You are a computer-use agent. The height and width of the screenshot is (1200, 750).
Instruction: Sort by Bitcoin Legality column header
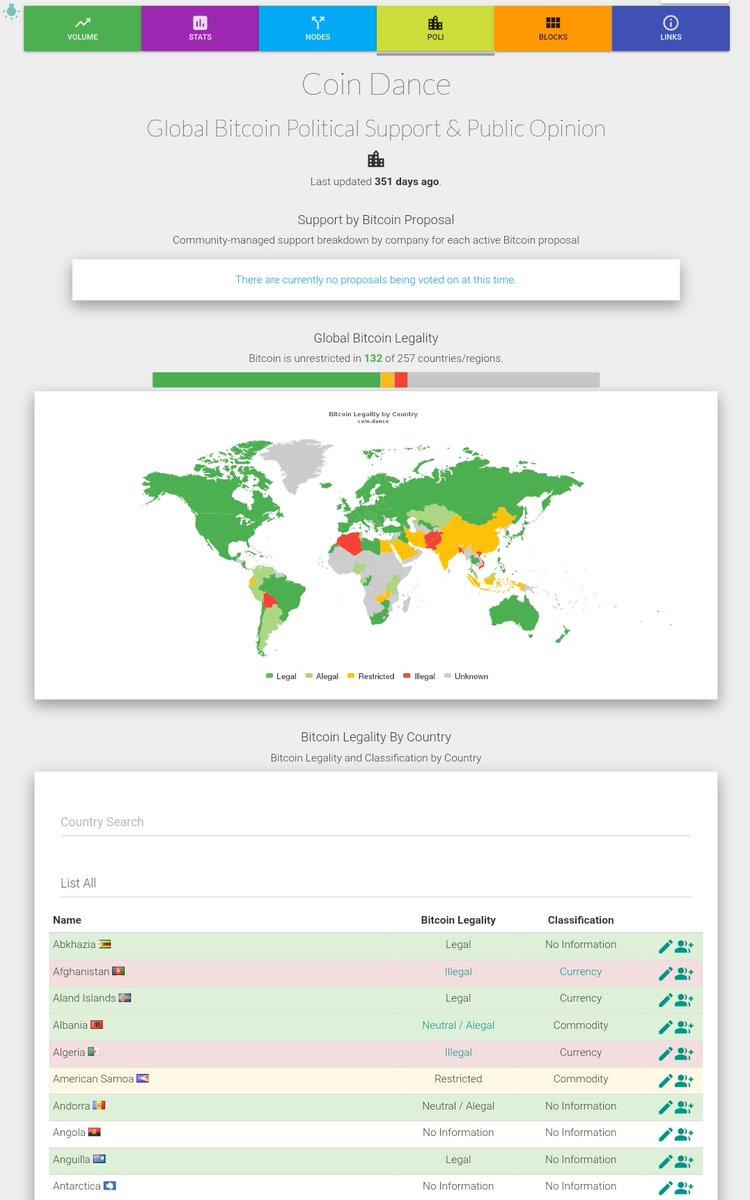pos(458,920)
